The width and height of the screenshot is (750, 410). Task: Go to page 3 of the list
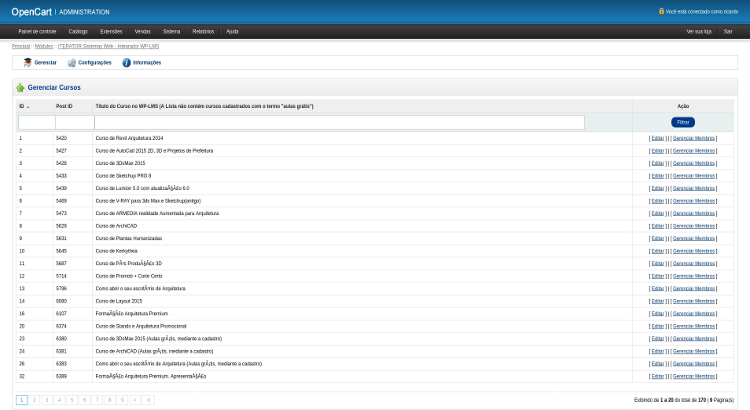click(x=47, y=400)
